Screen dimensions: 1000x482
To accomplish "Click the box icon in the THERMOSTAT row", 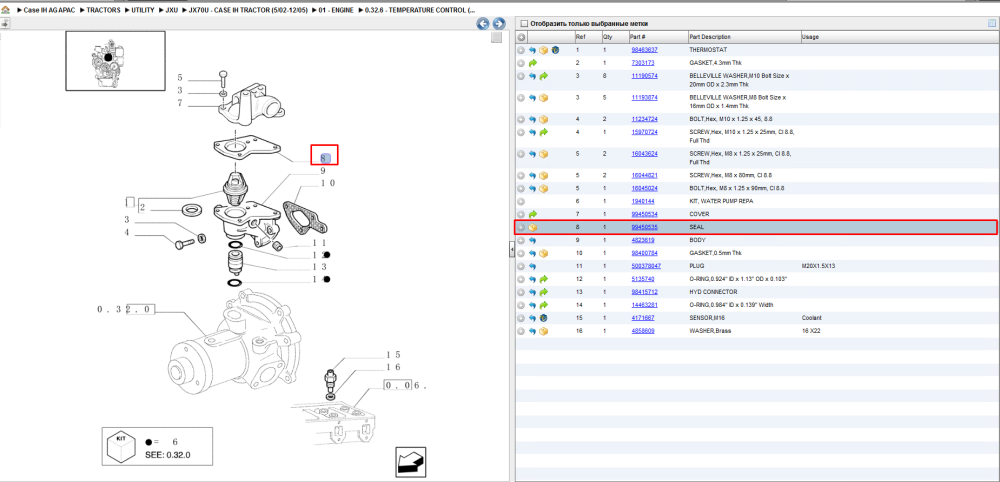I will 543,50.
